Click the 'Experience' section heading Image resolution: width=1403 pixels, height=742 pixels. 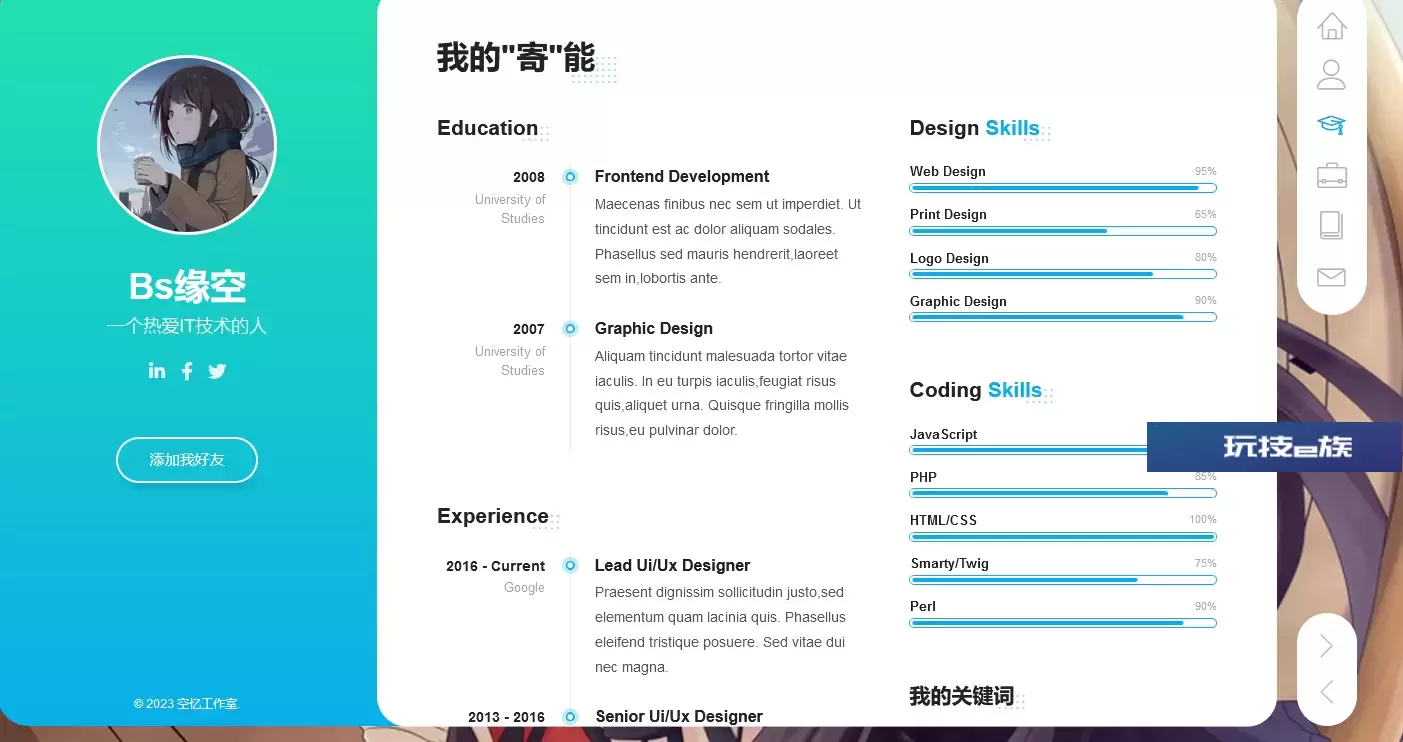tap(493, 516)
